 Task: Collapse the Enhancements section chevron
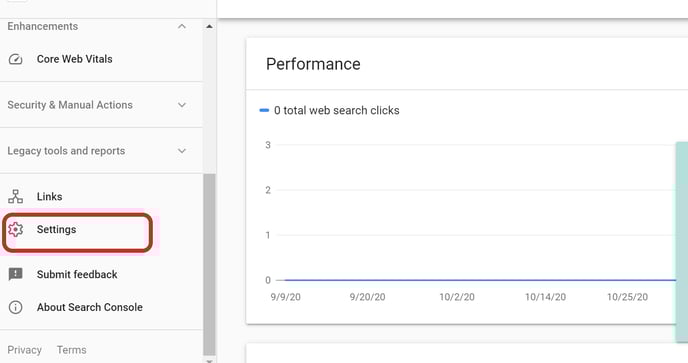[x=182, y=26]
